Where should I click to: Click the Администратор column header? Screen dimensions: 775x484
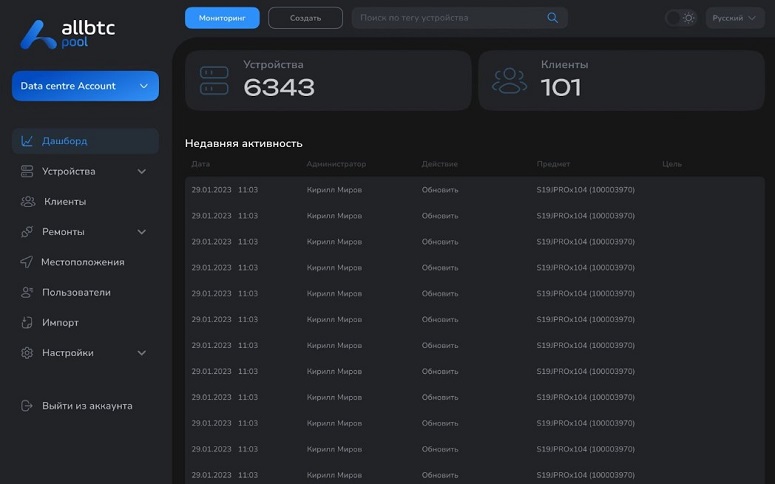[x=336, y=164]
